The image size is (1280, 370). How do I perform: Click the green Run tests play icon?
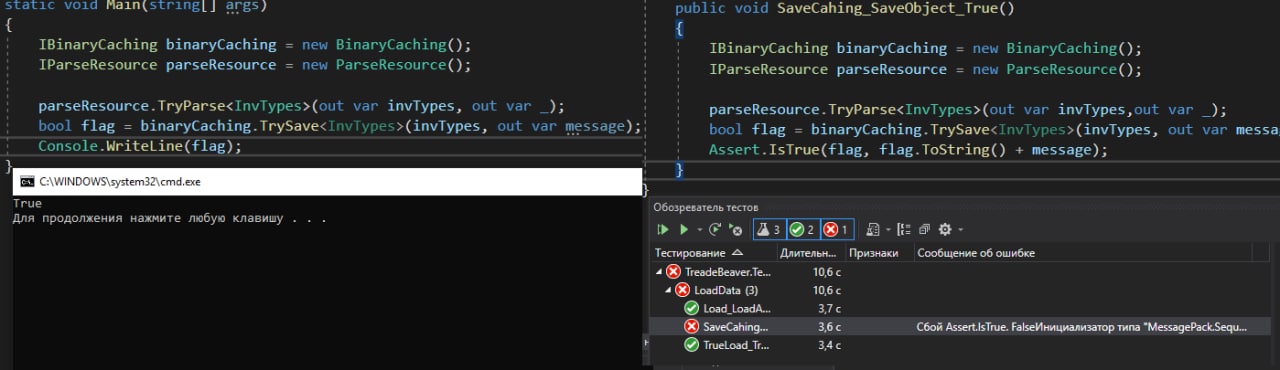coord(683,229)
